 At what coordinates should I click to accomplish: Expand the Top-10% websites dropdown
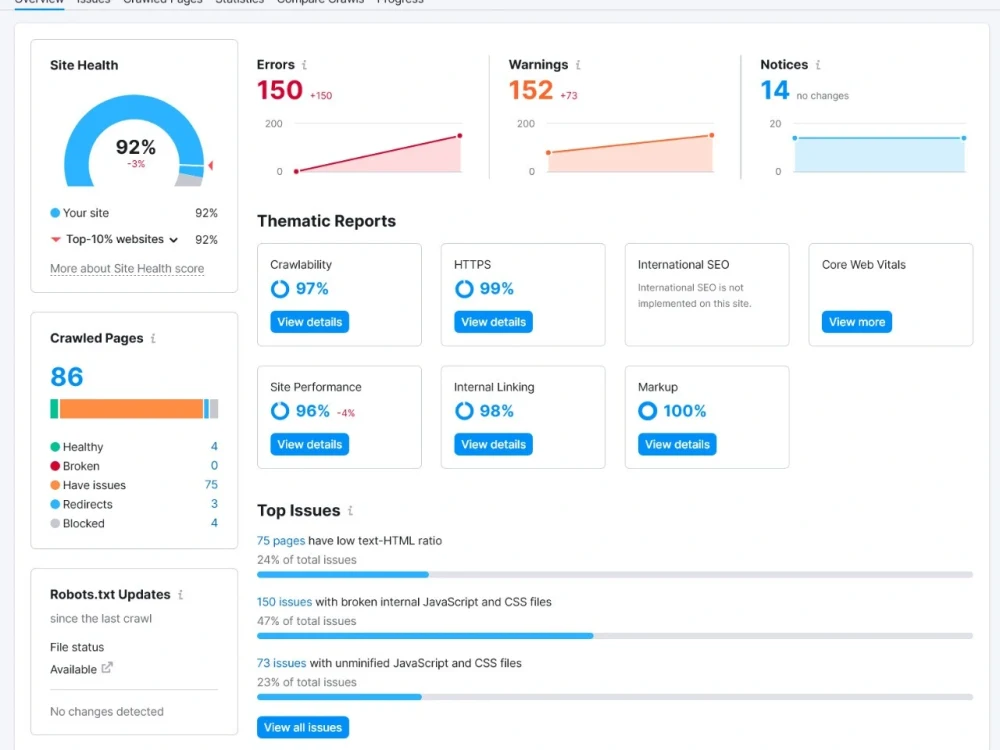pyautogui.click(x=173, y=240)
